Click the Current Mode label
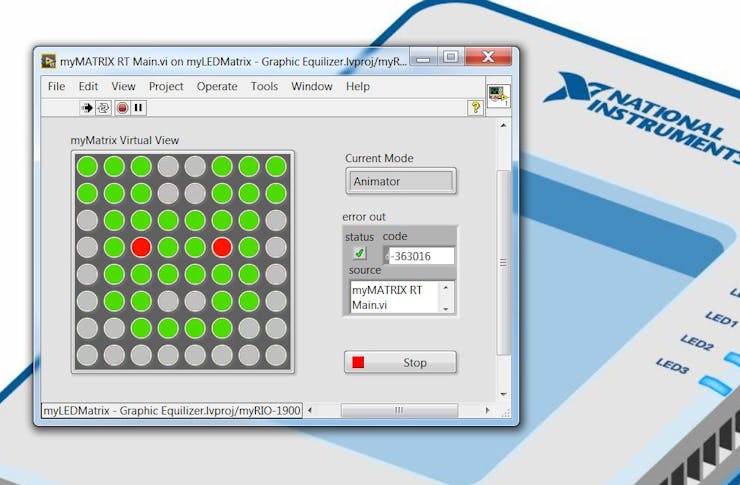This screenshot has width=740, height=485. [x=379, y=159]
